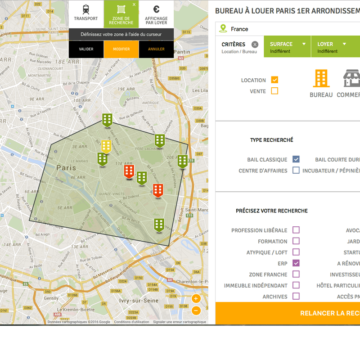Screen dimensions: 360x360
Task: Check the Vente checkbox
Action: (x=275, y=91)
